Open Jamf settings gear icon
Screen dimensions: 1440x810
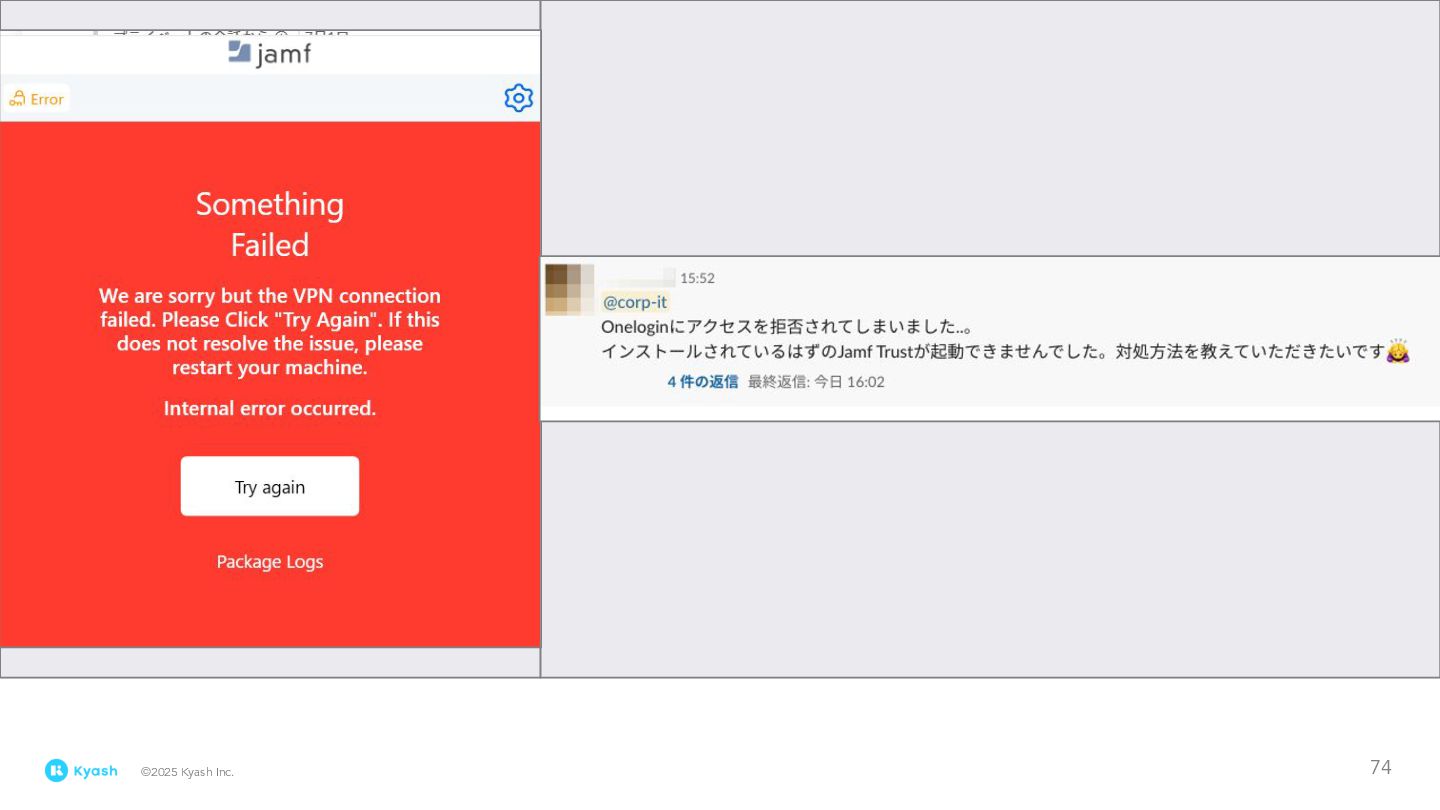tap(518, 98)
